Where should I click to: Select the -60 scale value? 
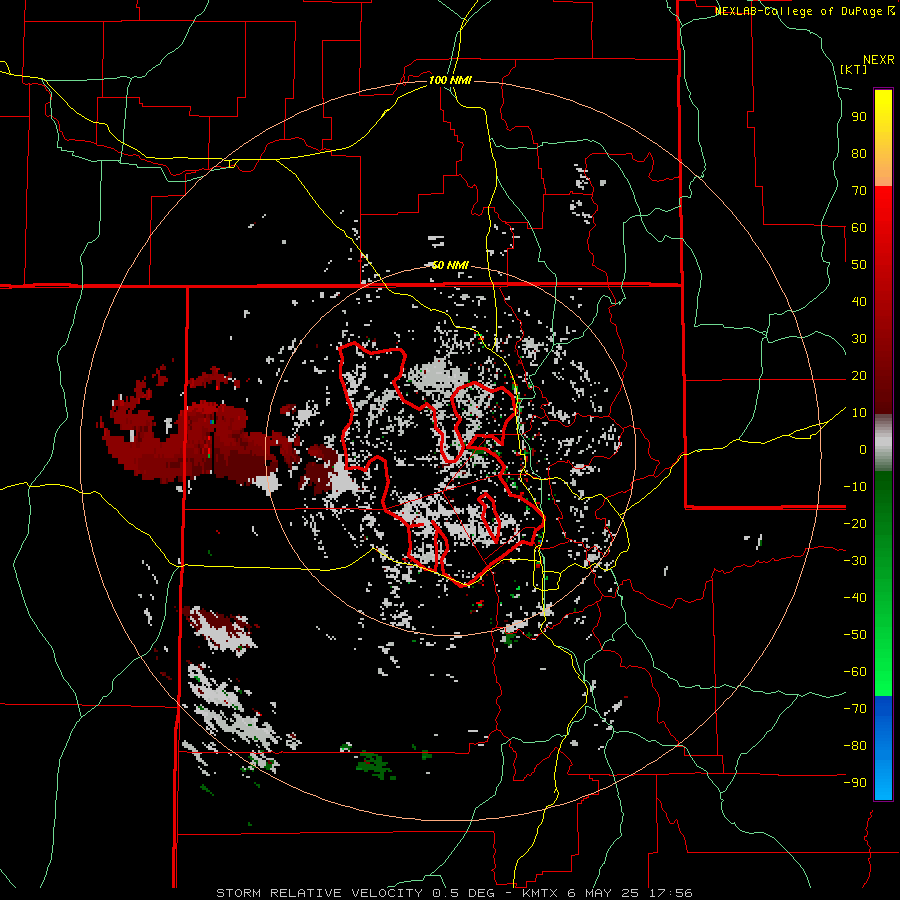(855, 672)
